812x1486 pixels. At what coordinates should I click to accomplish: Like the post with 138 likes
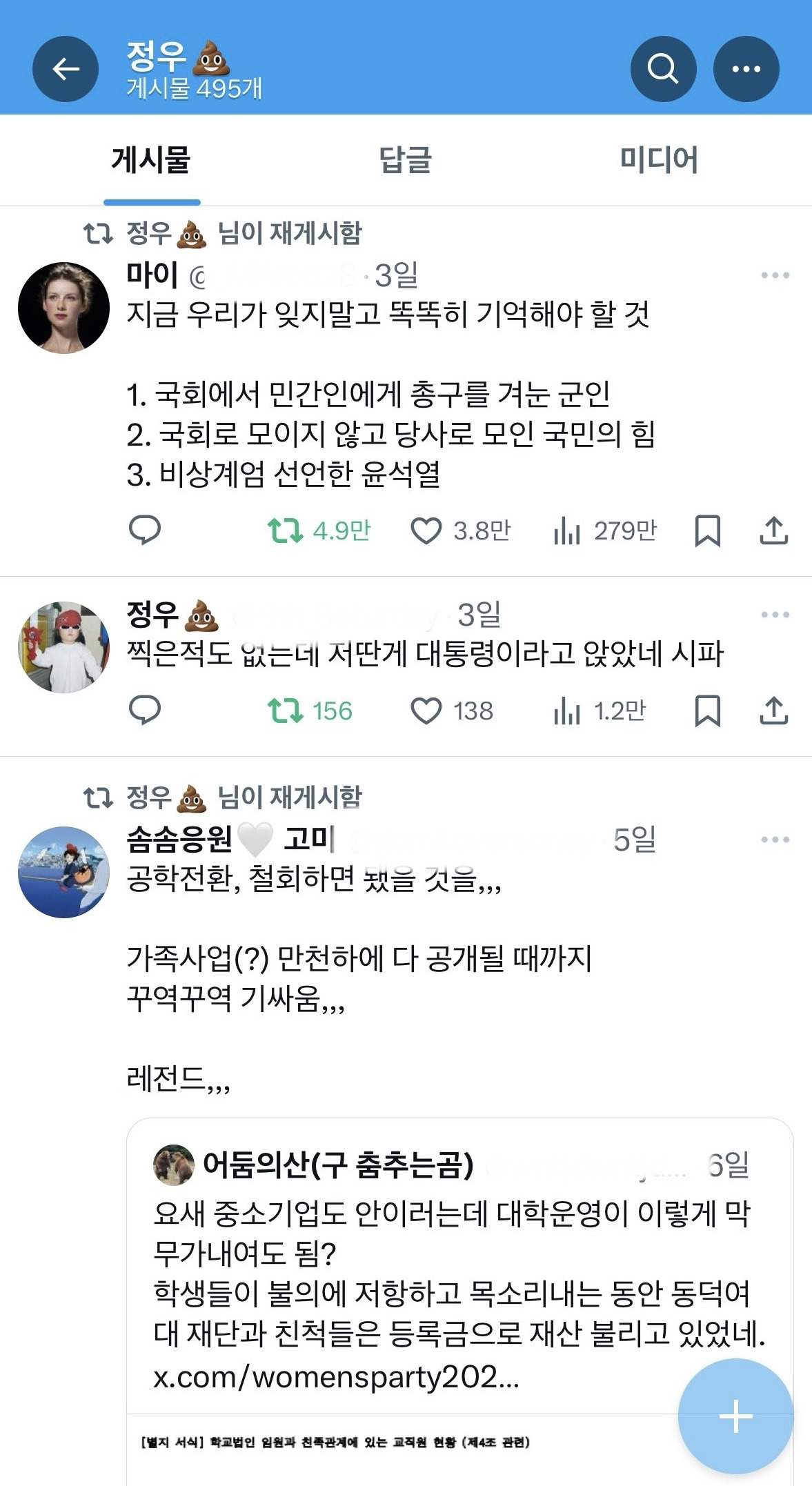426,711
